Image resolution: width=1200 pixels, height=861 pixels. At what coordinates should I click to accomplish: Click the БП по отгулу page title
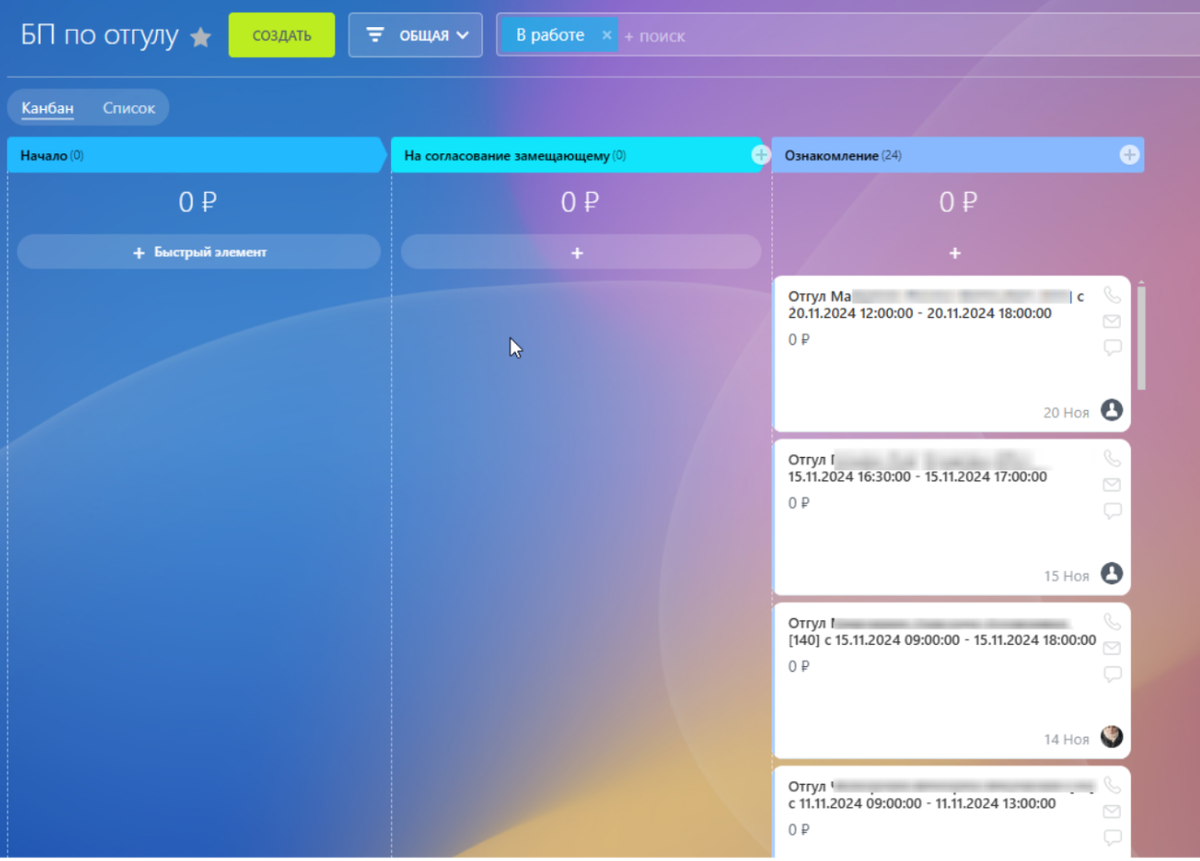click(x=99, y=36)
